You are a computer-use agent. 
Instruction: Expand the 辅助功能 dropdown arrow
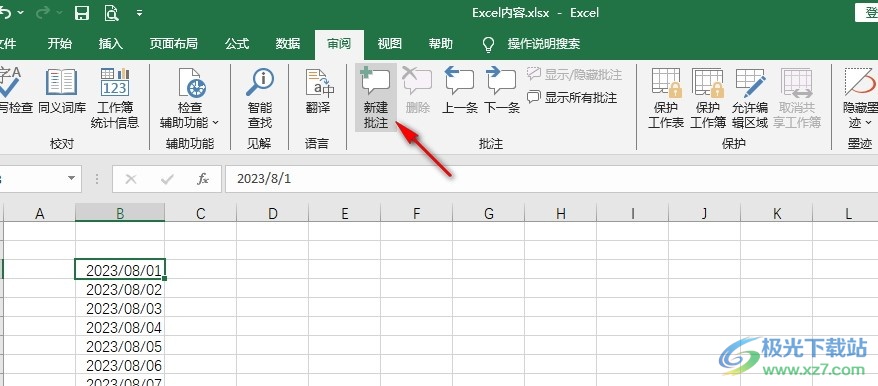coord(216,122)
